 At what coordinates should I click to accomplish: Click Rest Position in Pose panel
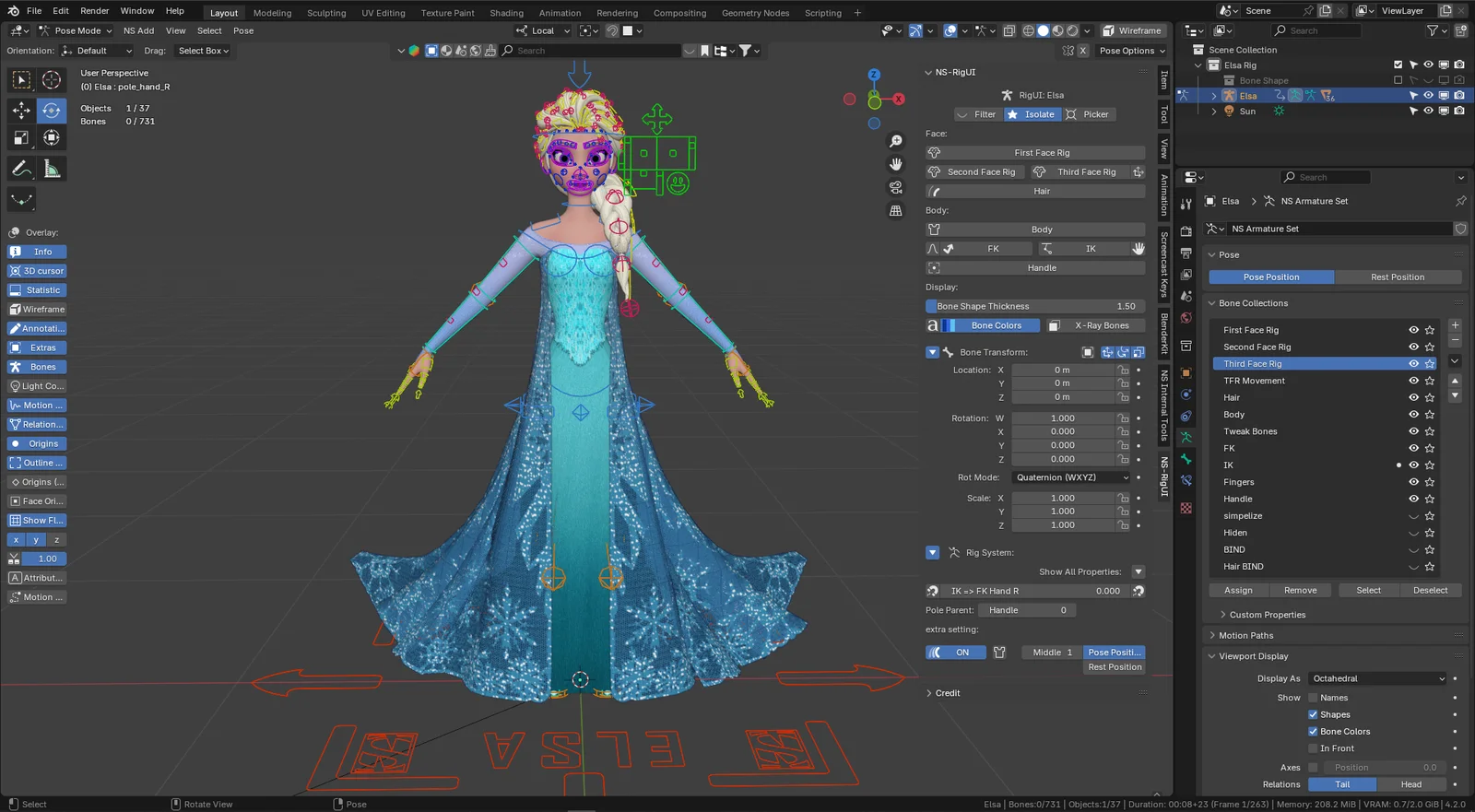coord(1398,277)
